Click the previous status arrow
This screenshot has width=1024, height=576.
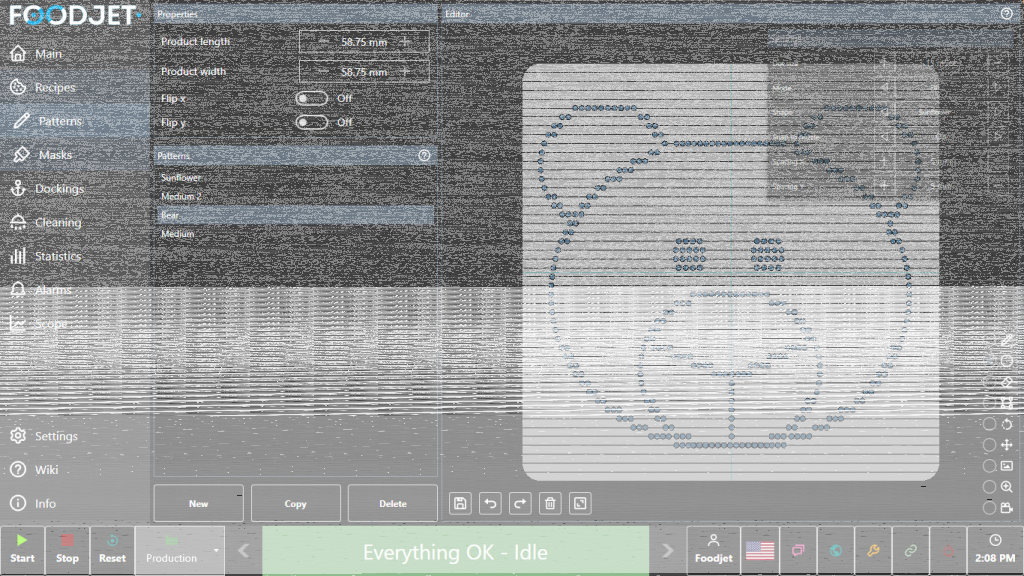pos(244,551)
